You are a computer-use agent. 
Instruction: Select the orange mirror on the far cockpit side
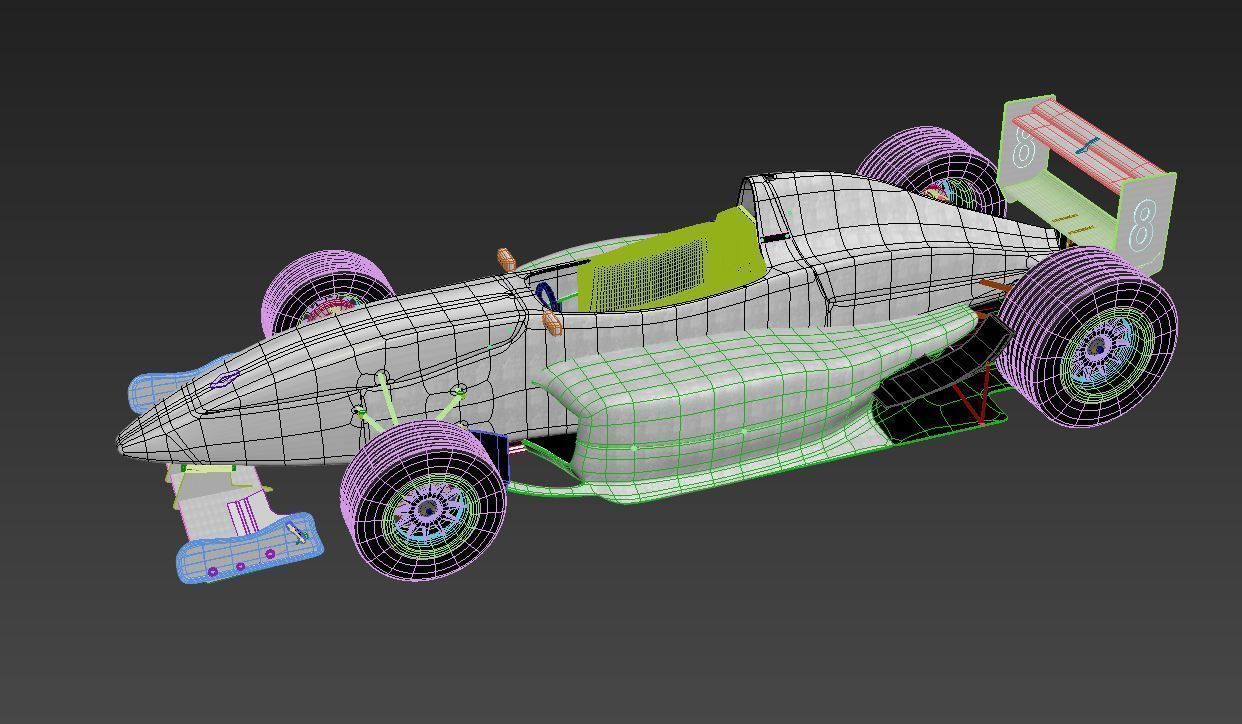[x=506, y=260]
